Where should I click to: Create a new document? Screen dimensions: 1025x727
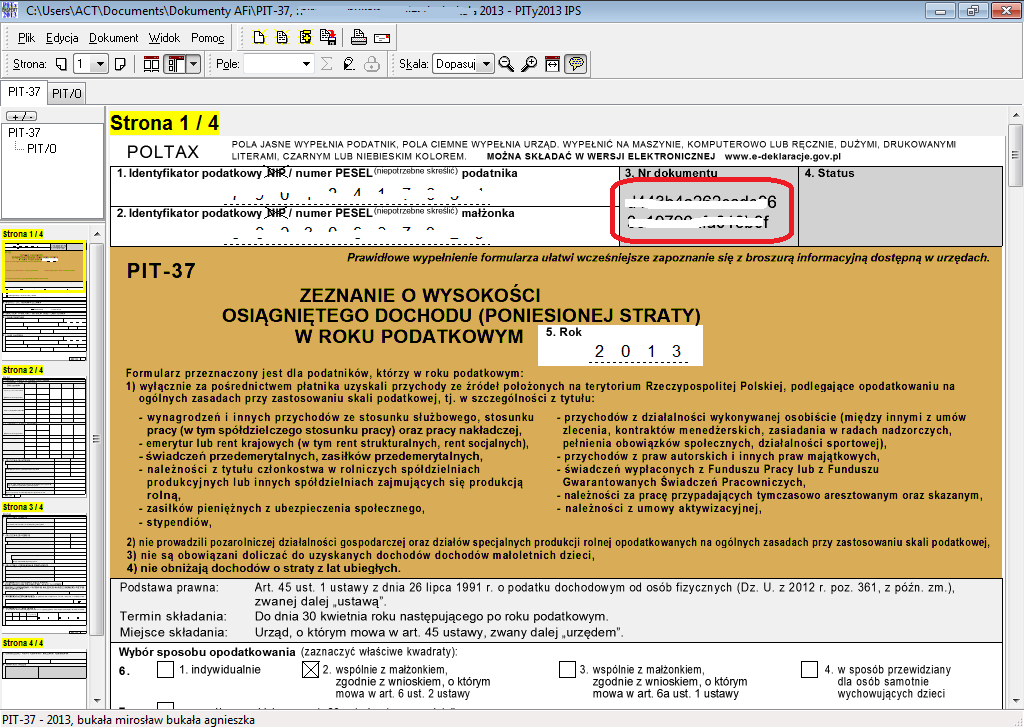point(258,37)
